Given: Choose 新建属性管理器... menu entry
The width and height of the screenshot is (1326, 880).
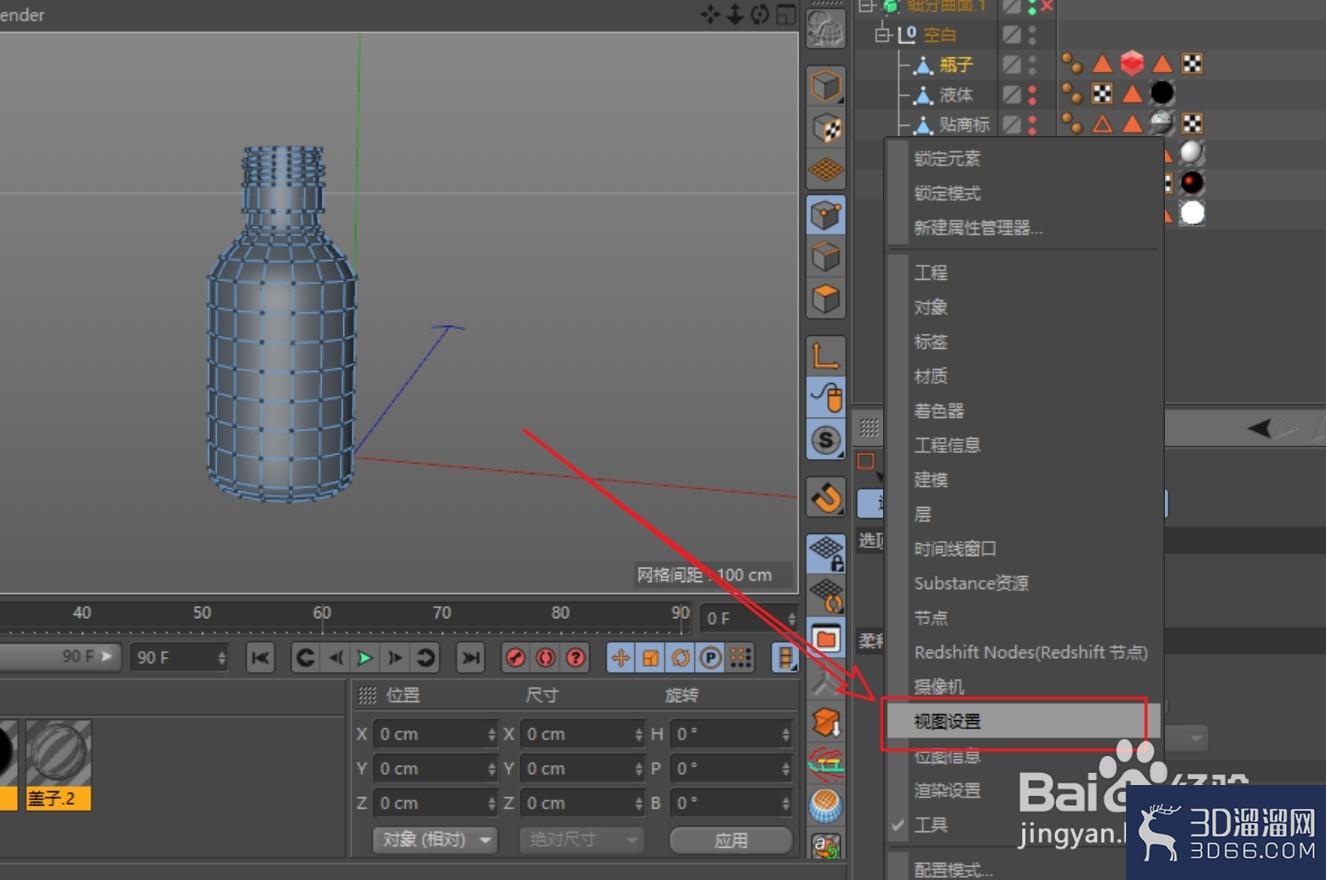Looking at the screenshot, I should pyautogui.click(x=978, y=227).
